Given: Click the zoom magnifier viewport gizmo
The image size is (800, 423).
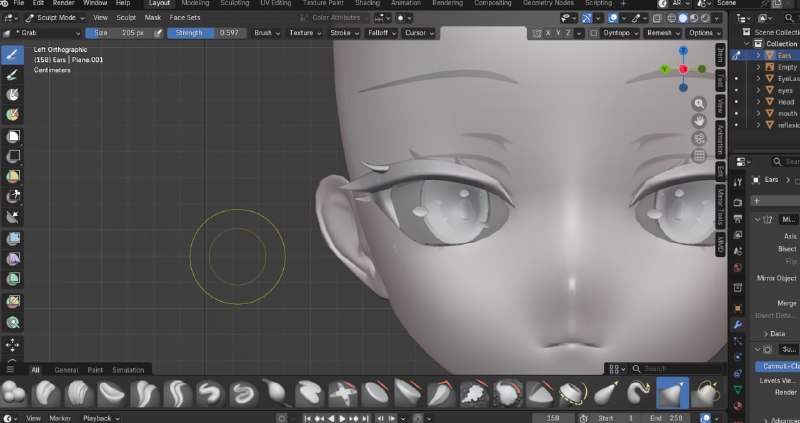Looking at the screenshot, I should point(699,104).
